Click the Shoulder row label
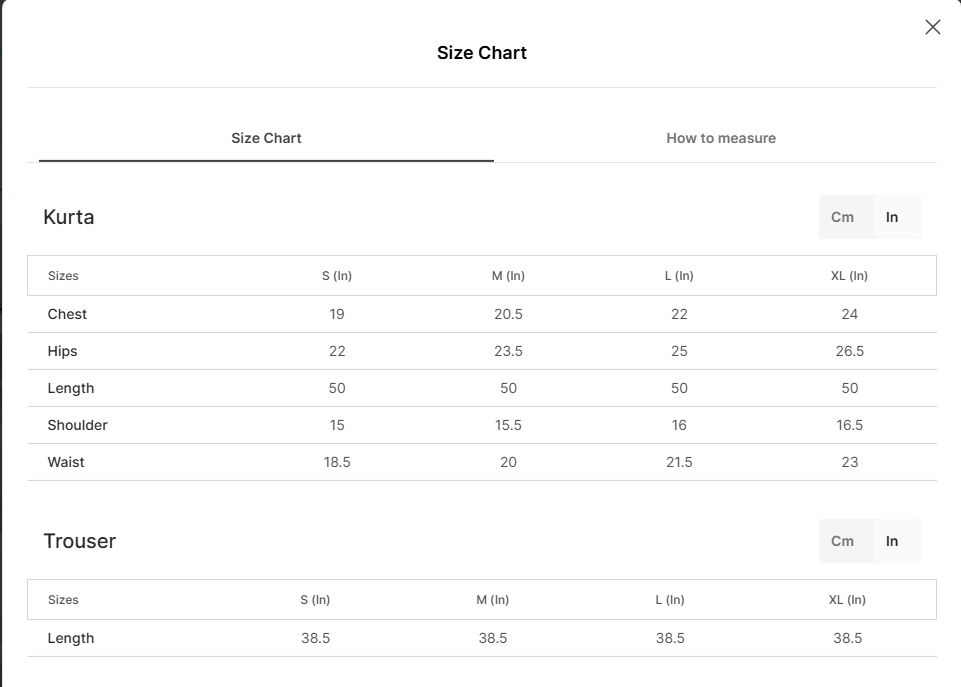961x687 pixels. tap(77, 425)
